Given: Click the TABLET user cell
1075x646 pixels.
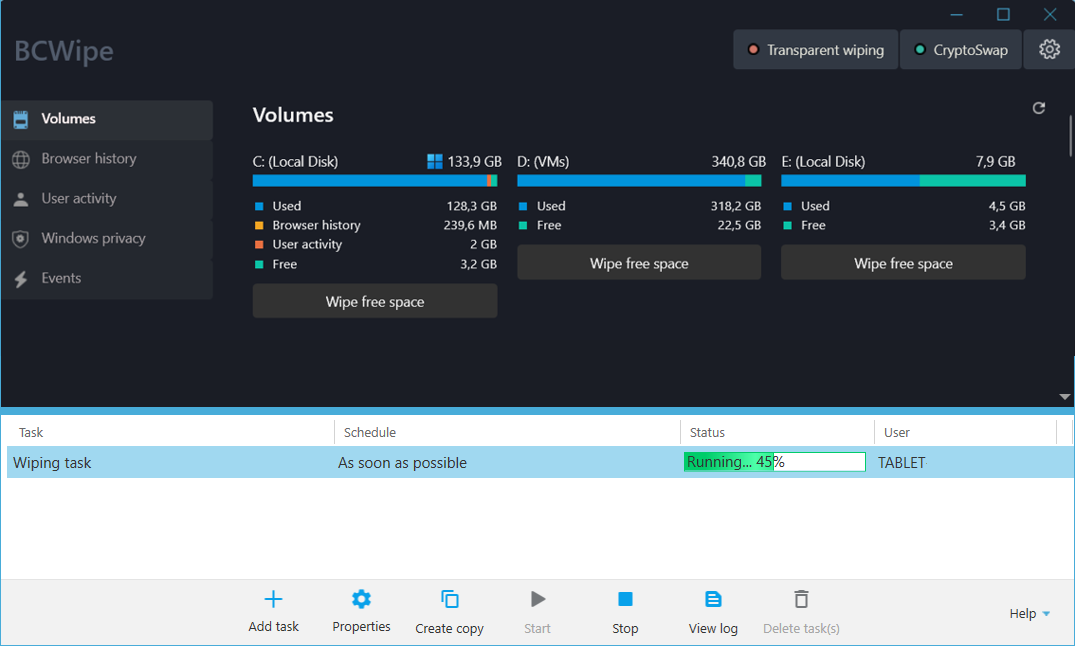Looking at the screenshot, I should (902, 462).
